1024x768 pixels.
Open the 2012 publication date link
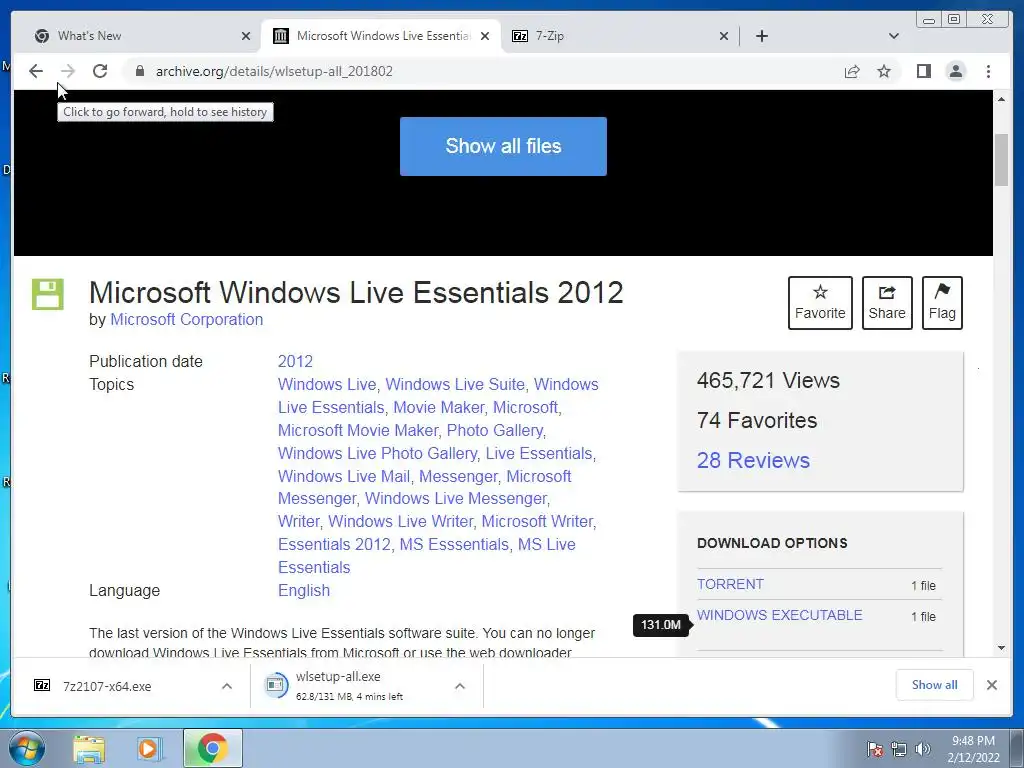[295, 361]
